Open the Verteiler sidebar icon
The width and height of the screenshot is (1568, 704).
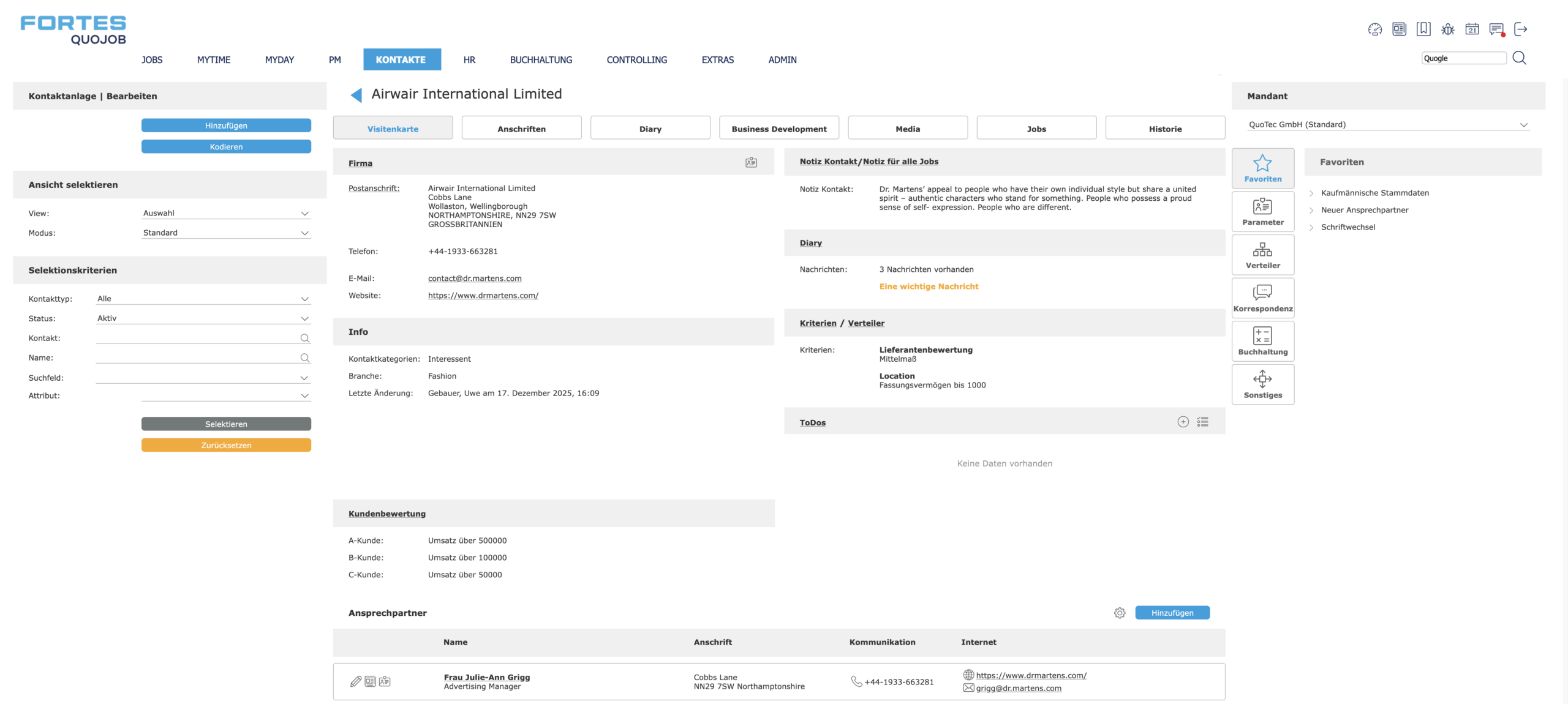coord(1262,254)
